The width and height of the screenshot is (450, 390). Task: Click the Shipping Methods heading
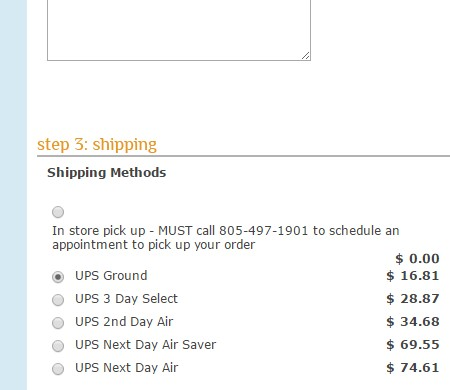coord(107,173)
